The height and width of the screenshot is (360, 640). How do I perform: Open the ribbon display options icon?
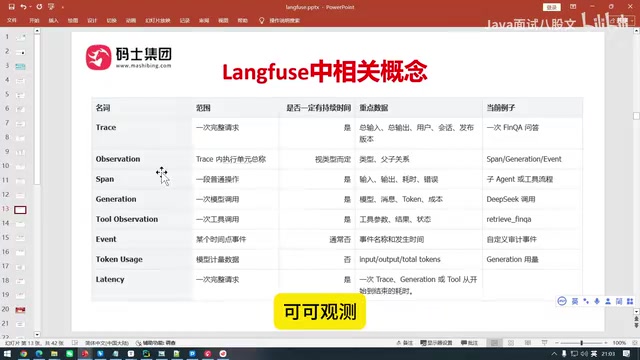point(573,7)
